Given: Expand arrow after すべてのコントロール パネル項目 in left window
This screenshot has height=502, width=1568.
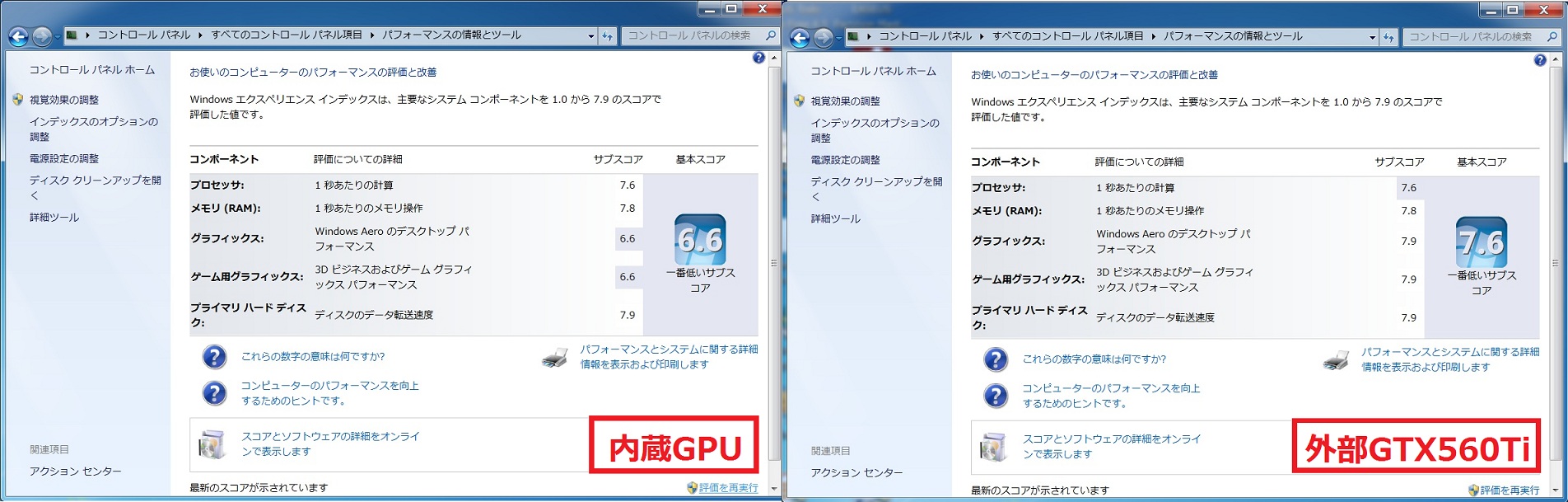Looking at the screenshot, I should click(372, 35).
